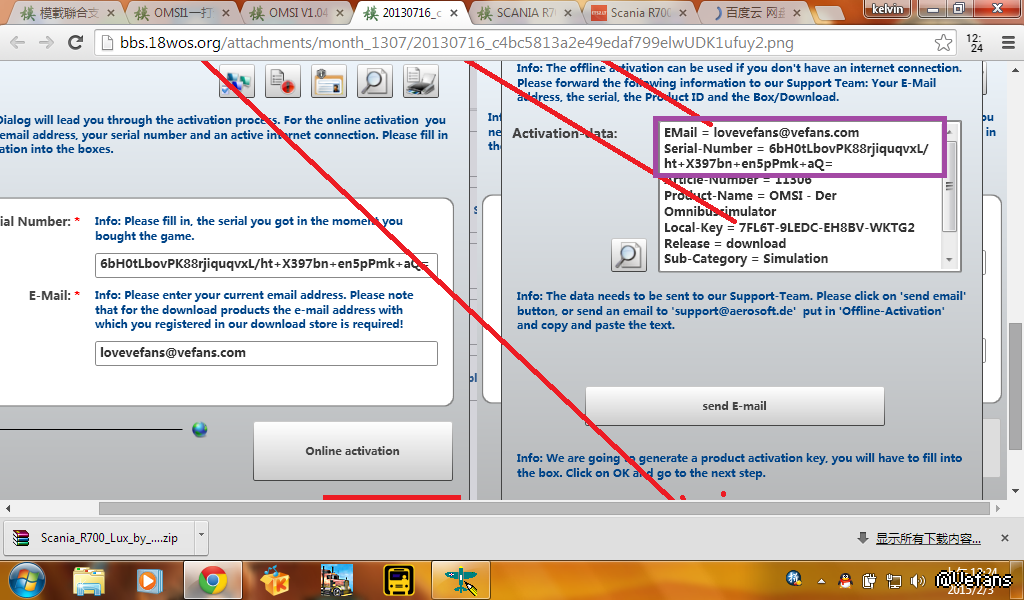Image resolution: width=1024 pixels, height=600 pixels.
Task: Click the Local-Key value 7FL6T-9LEDC-EH8BV-WKTG2
Action: [827, 227]
